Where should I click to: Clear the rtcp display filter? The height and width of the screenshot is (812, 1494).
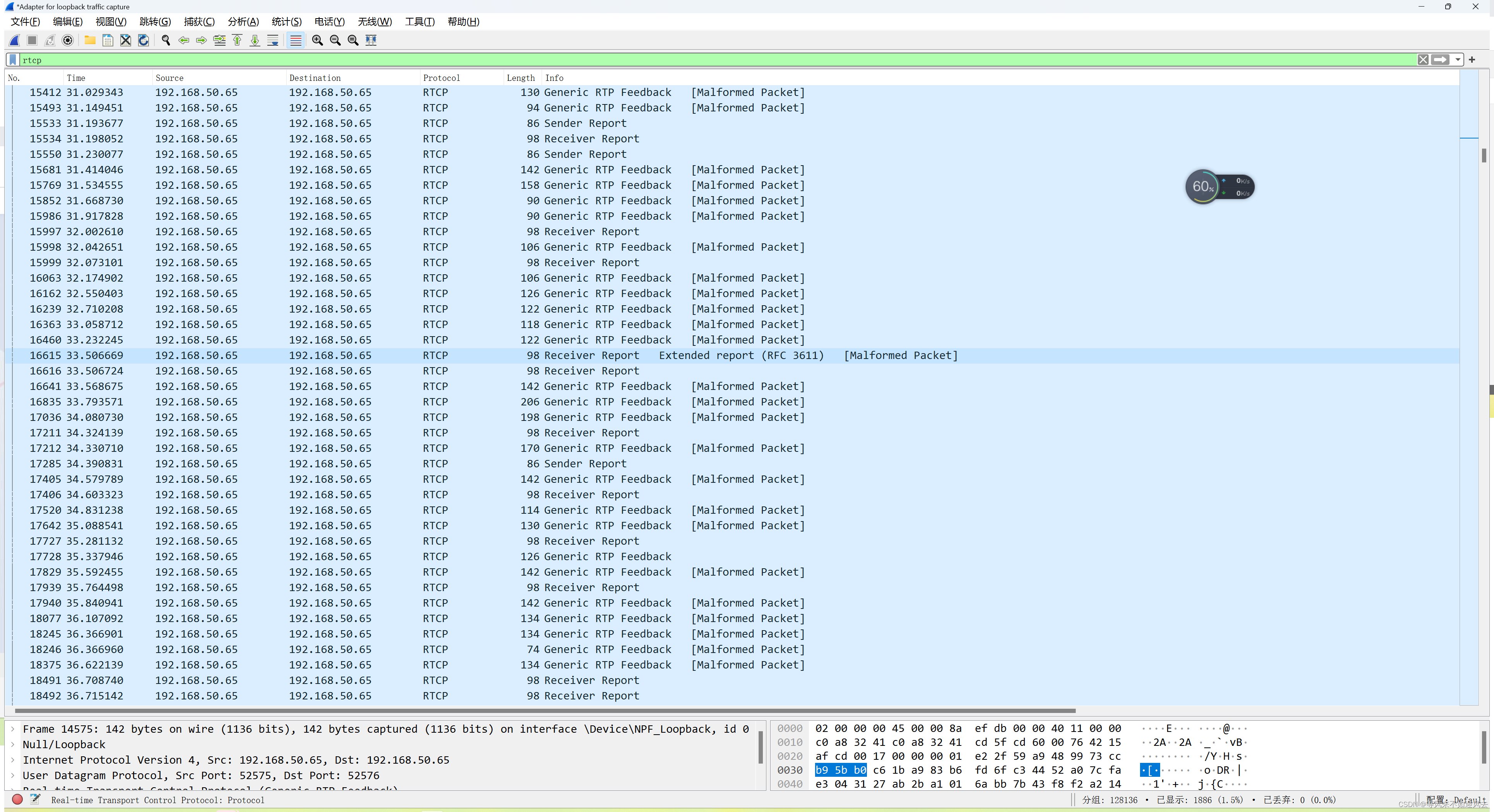point(1423,60)
